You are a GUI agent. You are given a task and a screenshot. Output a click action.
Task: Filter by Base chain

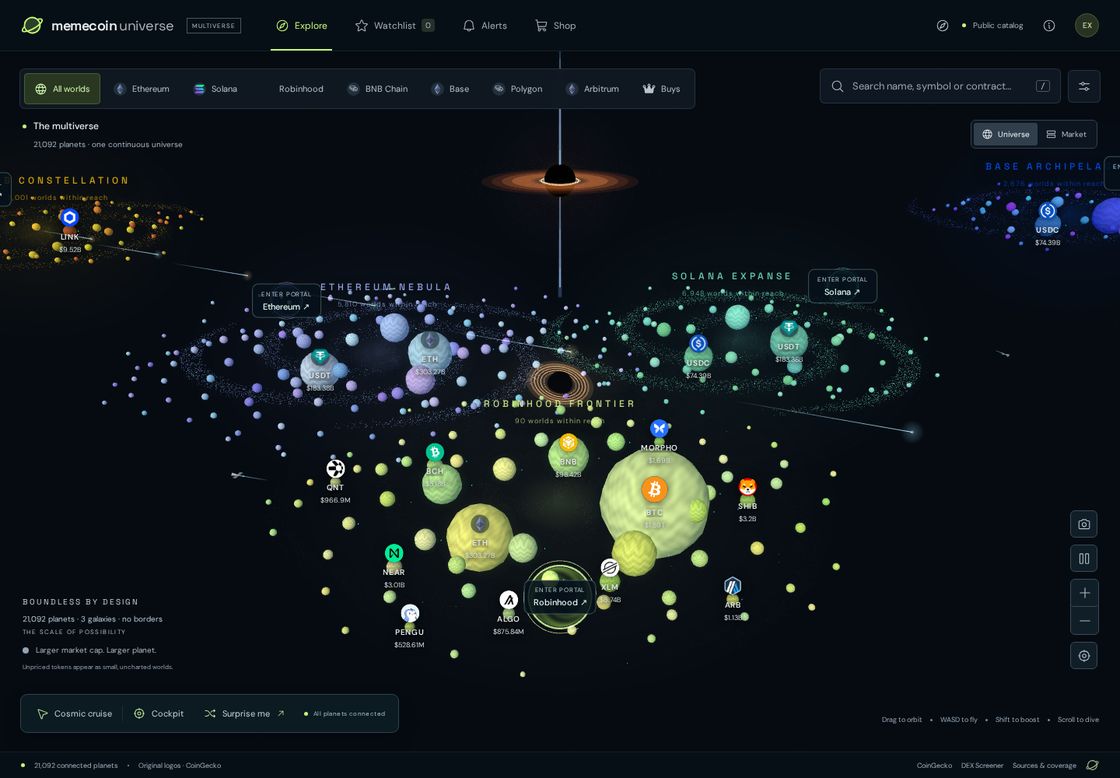[451, 89]
